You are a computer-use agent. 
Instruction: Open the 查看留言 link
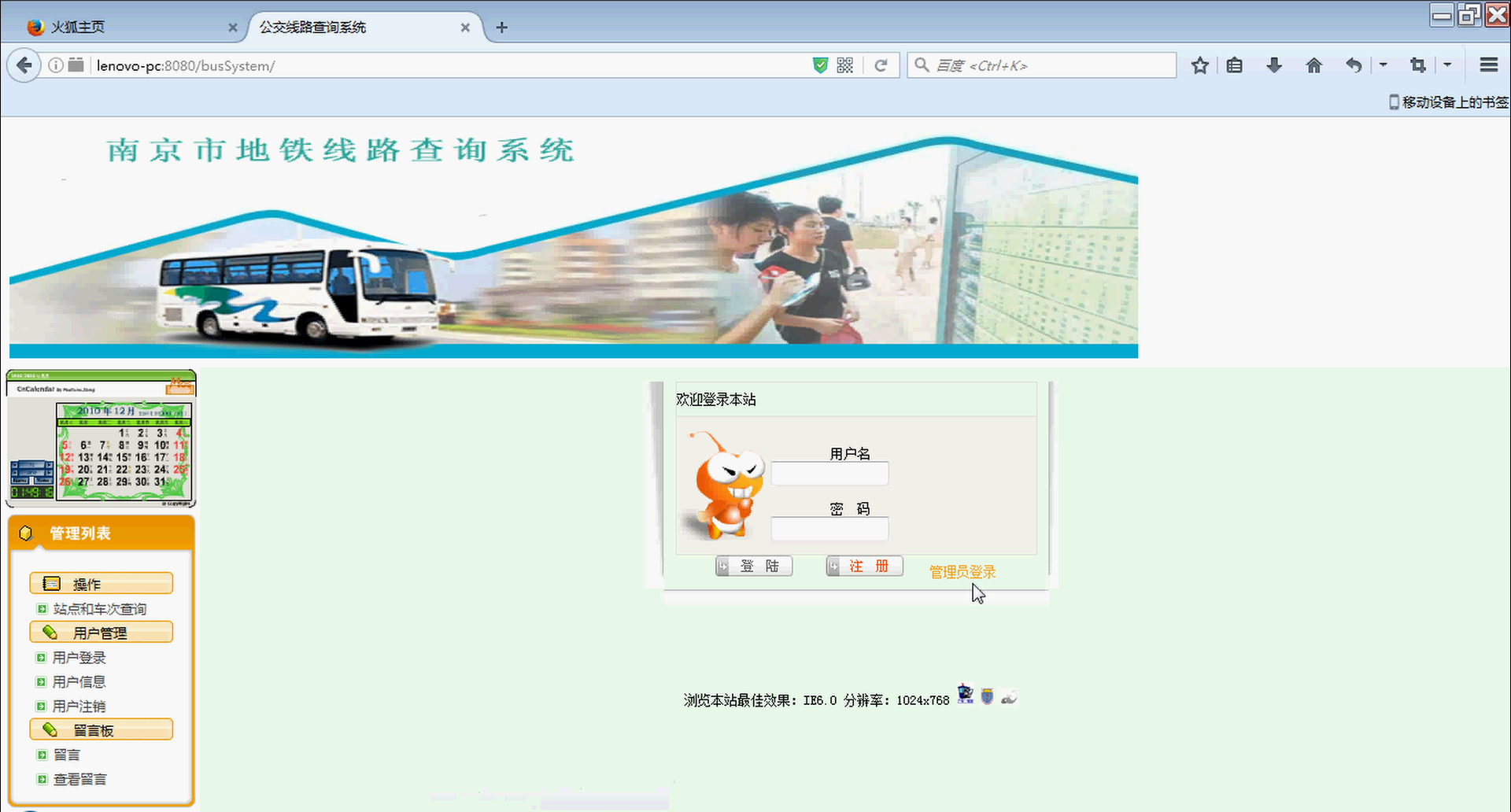80,780
